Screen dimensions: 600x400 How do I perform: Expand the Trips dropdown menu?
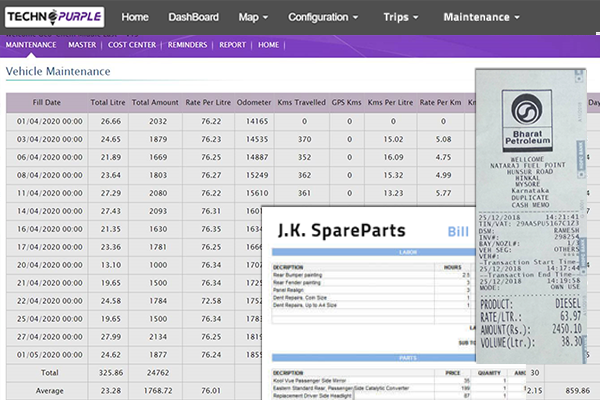coord(401,17)
